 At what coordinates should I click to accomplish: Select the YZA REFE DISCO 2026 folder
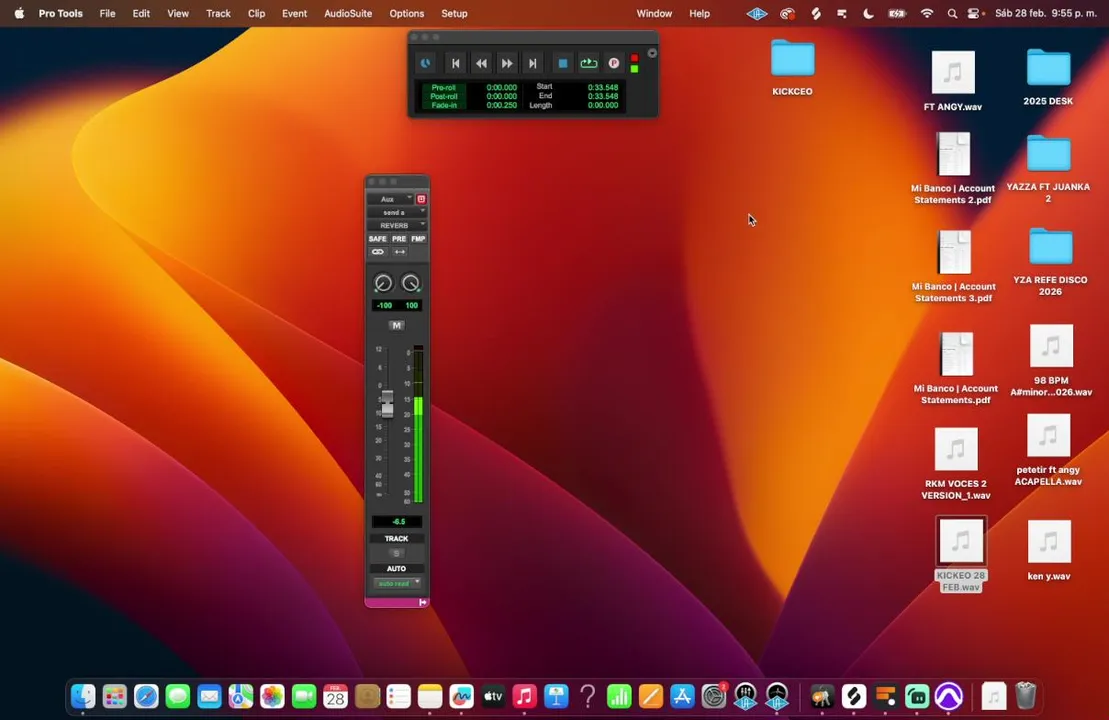point(1050,262)
